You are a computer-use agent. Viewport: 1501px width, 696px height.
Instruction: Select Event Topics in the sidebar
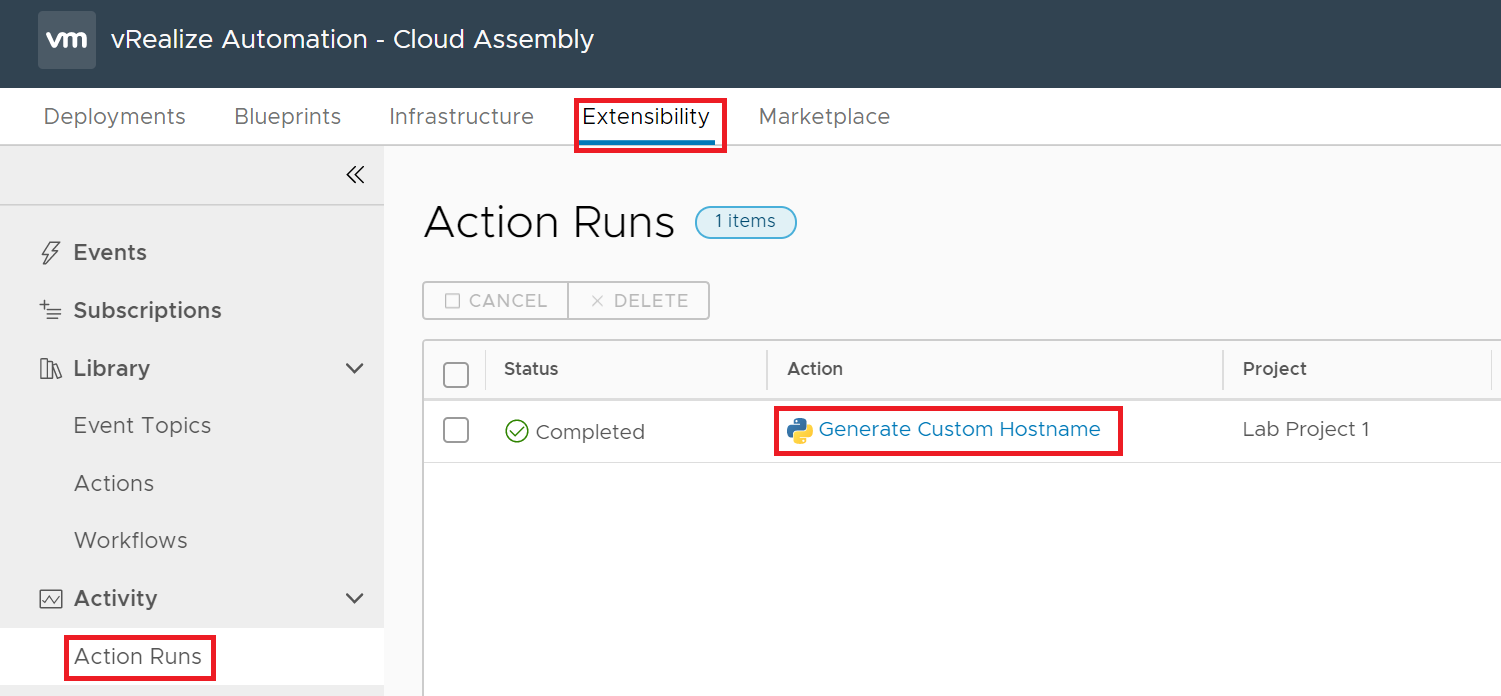coord(142,426)
